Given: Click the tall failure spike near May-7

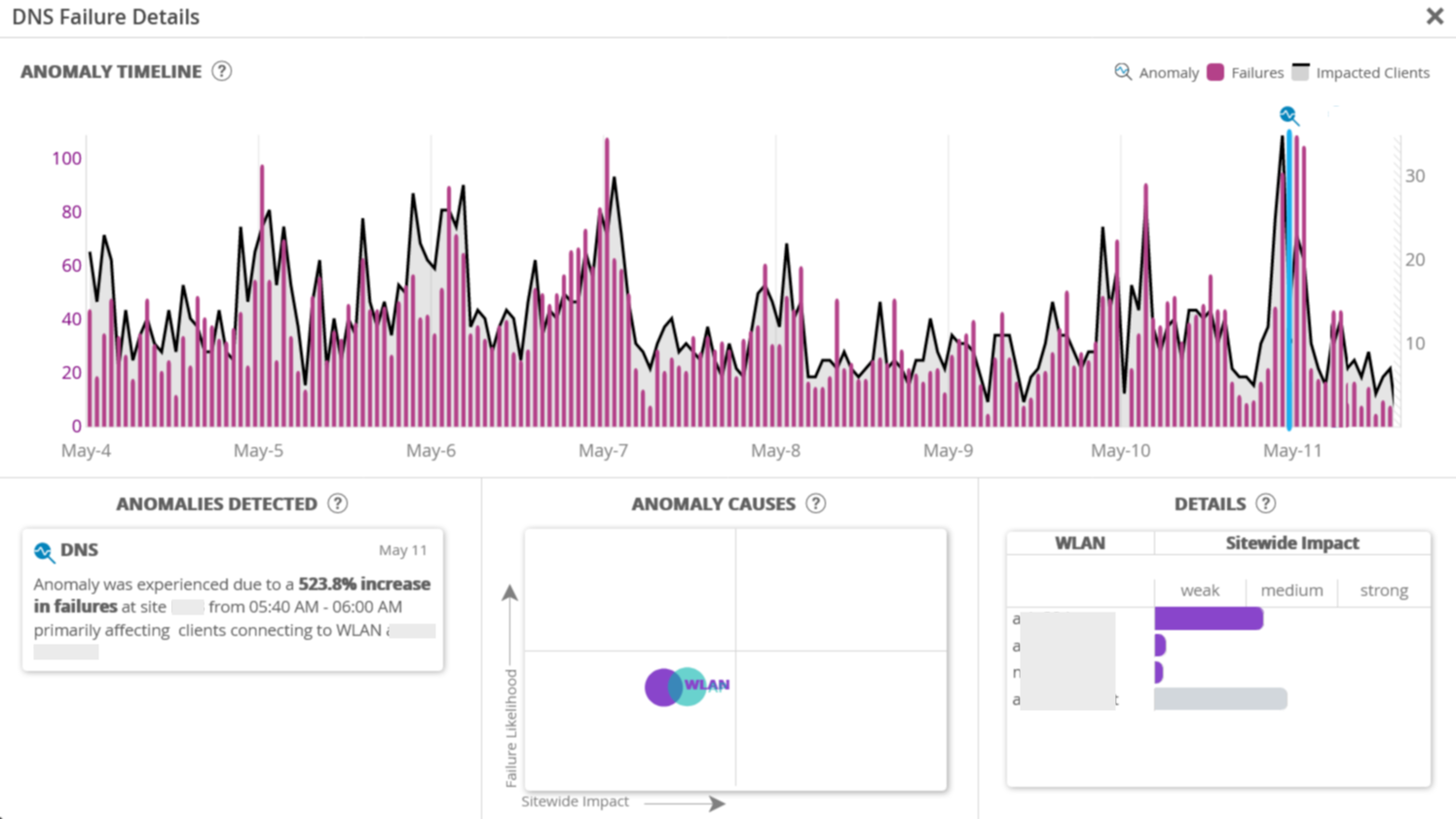Looking at the screenshot, I should point(607,282).
